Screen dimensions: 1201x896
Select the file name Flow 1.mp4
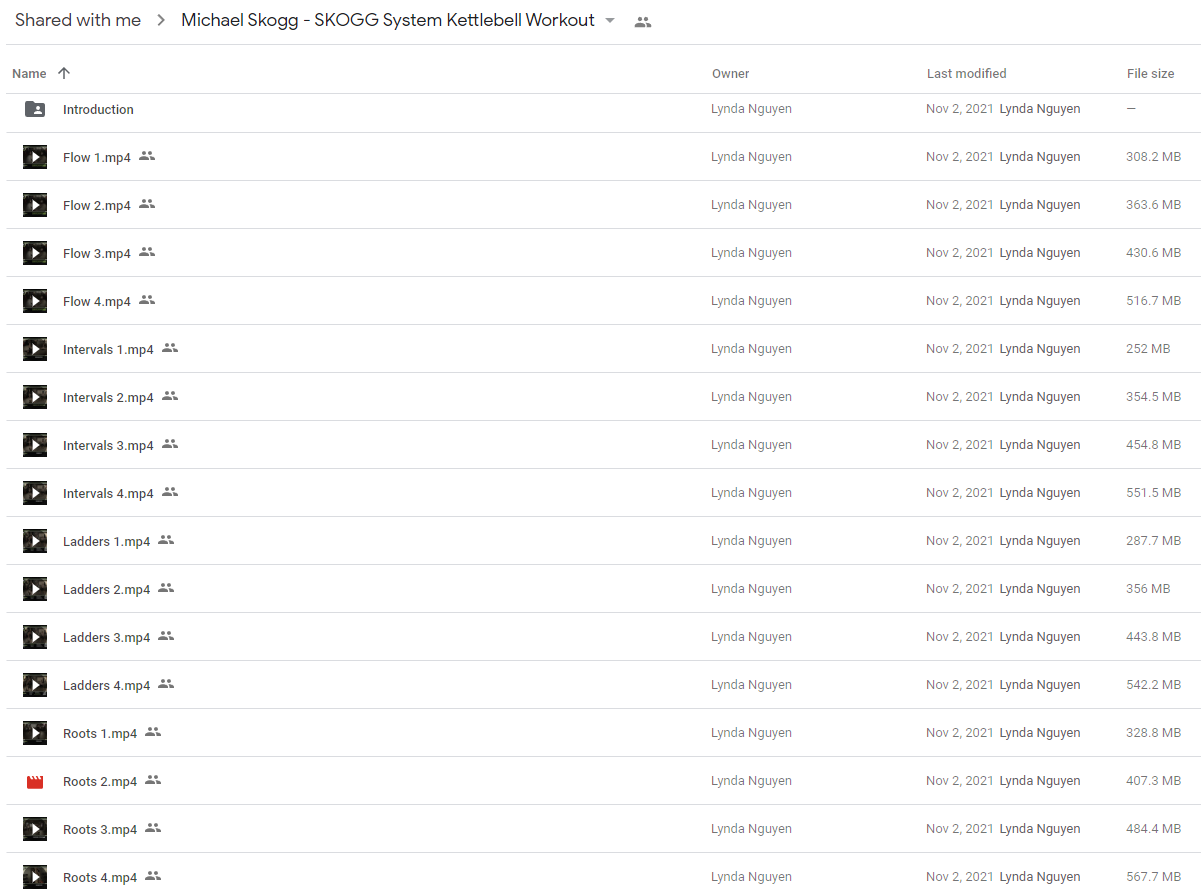97,158
